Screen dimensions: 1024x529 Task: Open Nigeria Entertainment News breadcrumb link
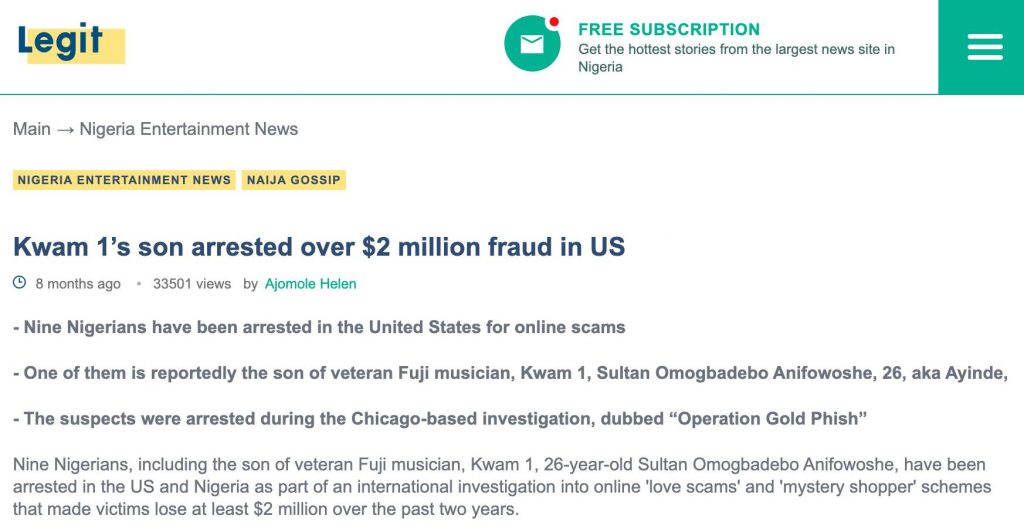(189, 129)
